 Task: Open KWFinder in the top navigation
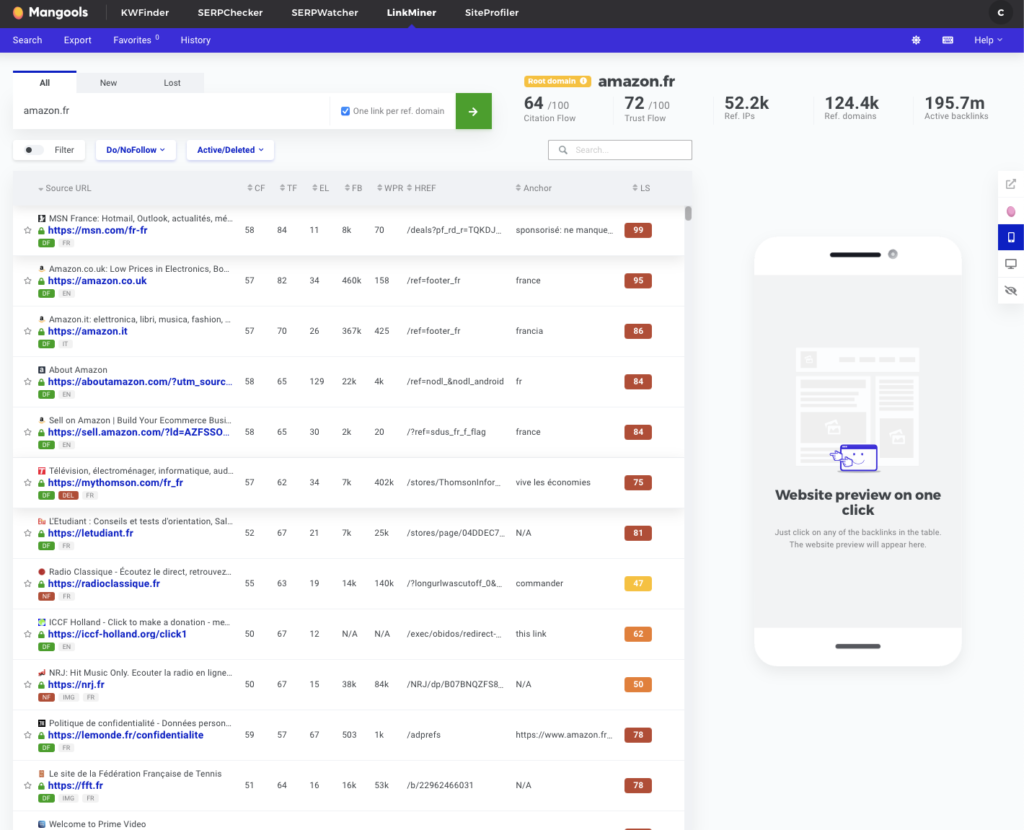(145, 12)
